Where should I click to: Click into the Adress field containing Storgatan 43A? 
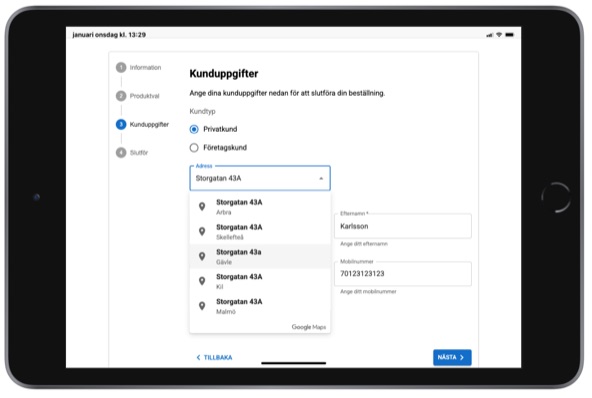click(x=260, y=178)
